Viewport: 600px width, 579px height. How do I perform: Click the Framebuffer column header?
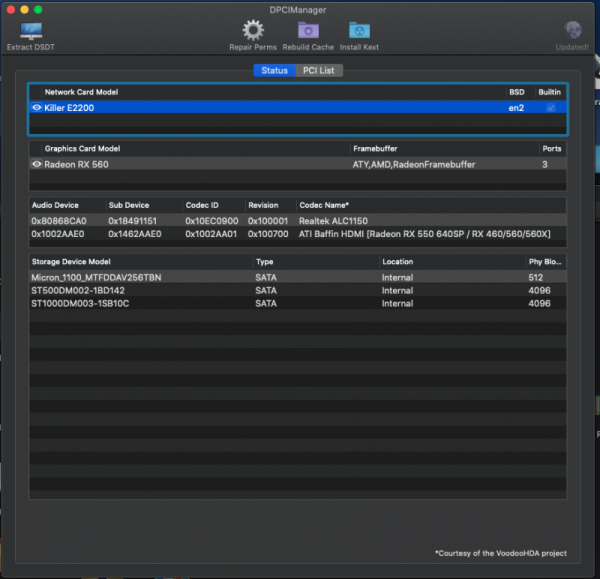click(375, 148)
